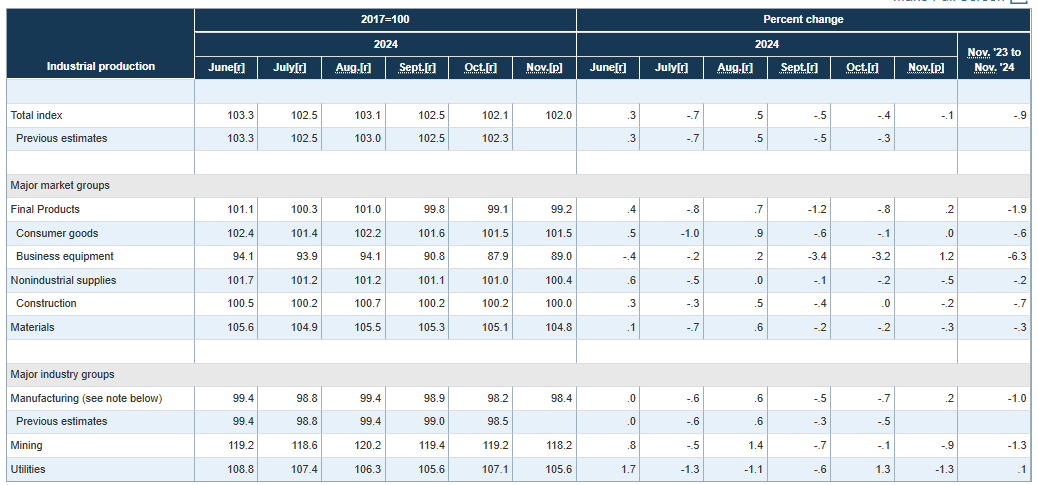
Task: Click the Make Full Screen icon
Action: pos(1019,2)
